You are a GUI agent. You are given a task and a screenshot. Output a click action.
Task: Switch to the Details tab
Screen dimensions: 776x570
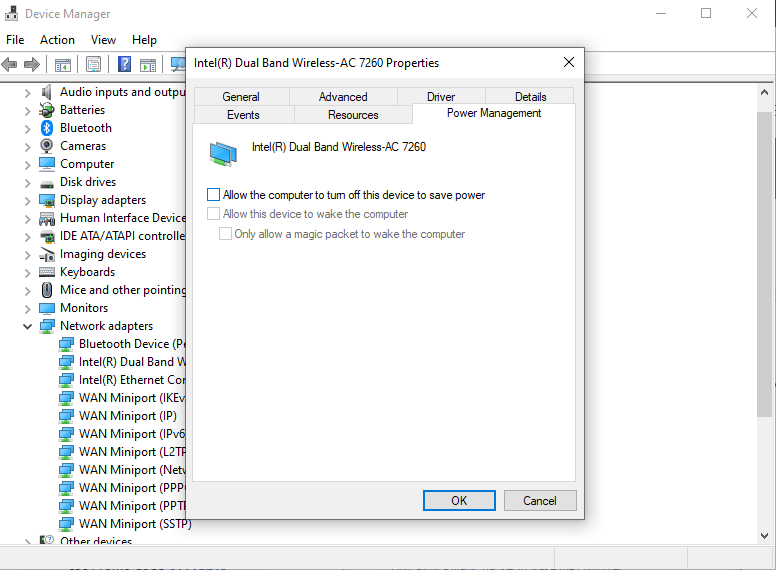click(x=531, y=96)
